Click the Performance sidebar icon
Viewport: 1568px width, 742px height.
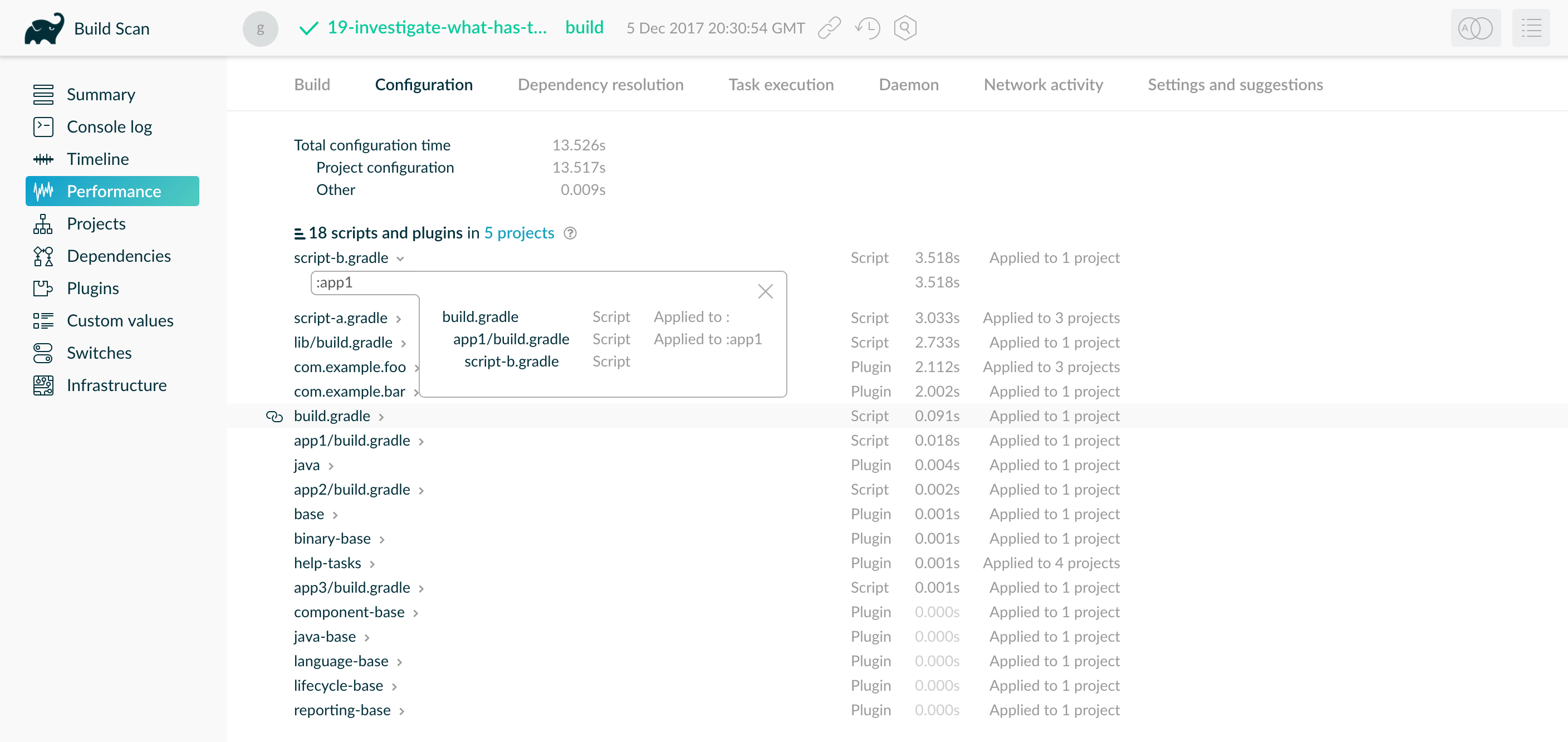click(x=45, y=191)
